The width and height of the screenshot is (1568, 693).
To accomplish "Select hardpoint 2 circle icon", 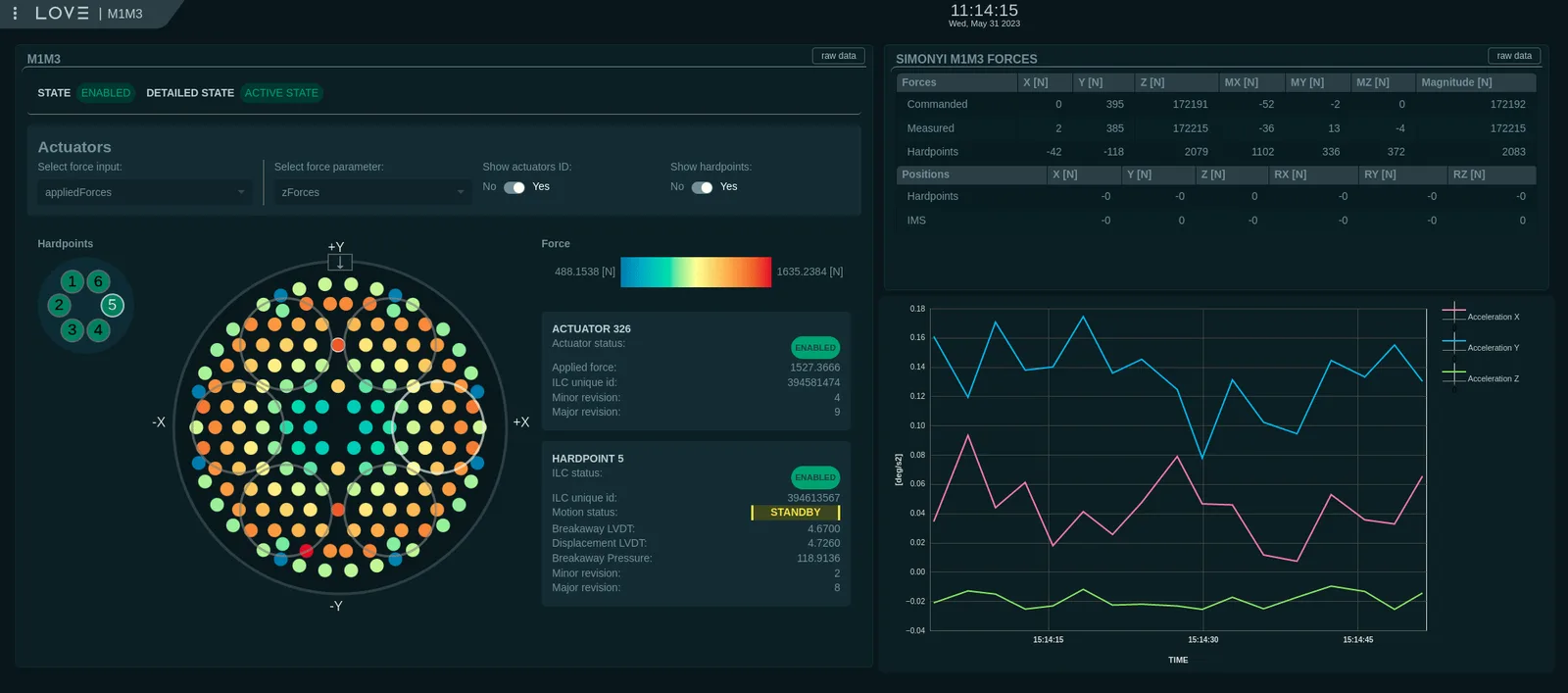I will tap(59, 305).
